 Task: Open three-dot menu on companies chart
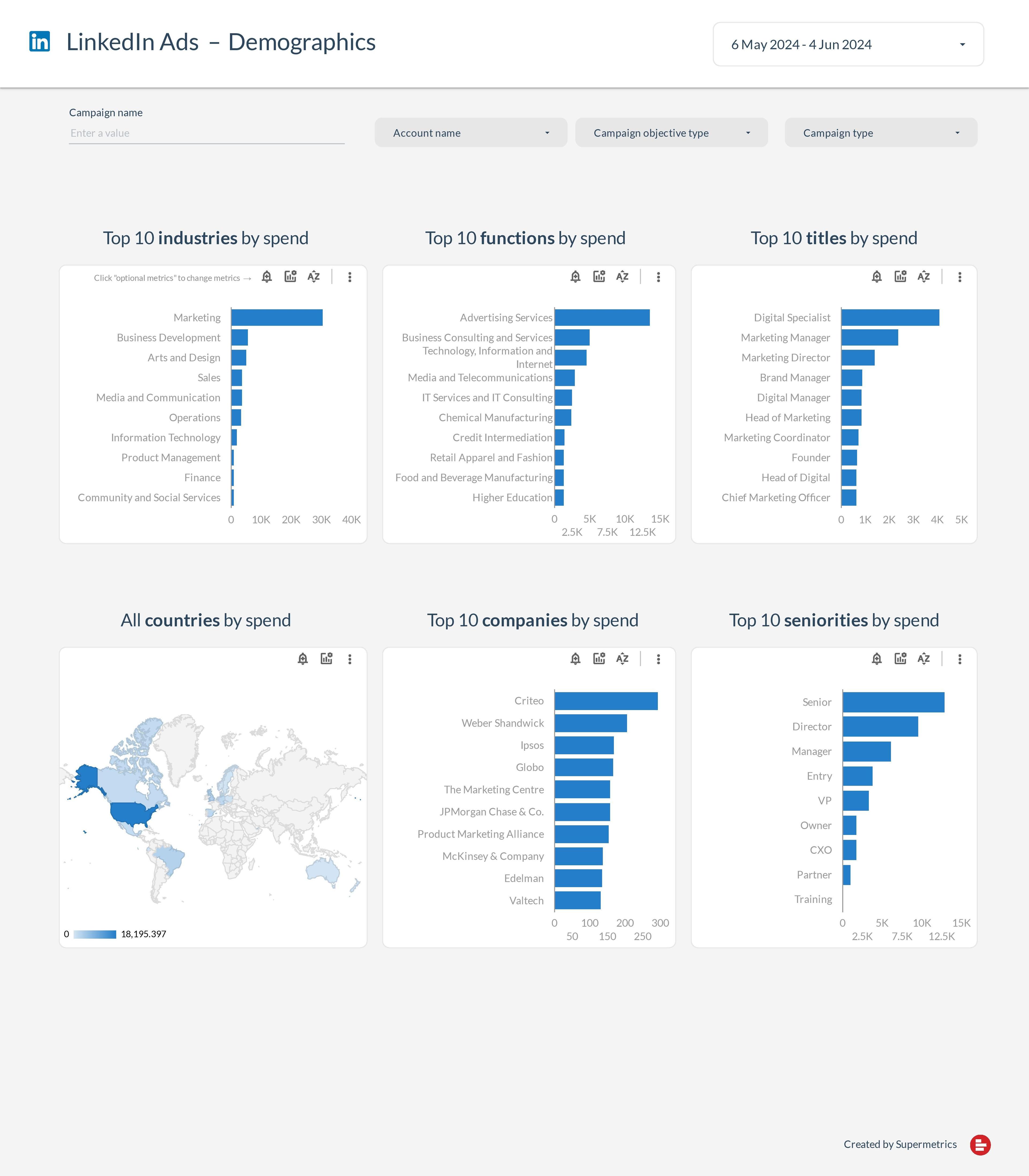point(658,659)
